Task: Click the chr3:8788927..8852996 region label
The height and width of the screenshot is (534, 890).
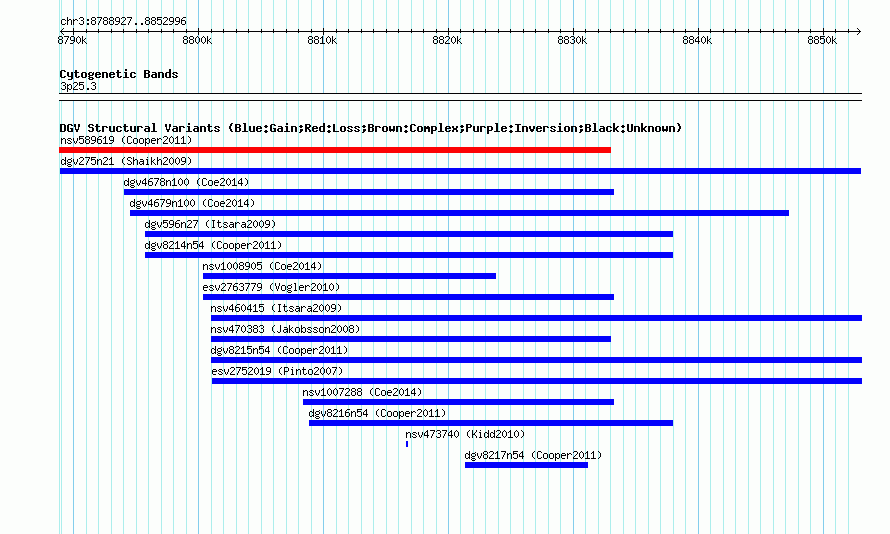Action: [x=123, y=21]
